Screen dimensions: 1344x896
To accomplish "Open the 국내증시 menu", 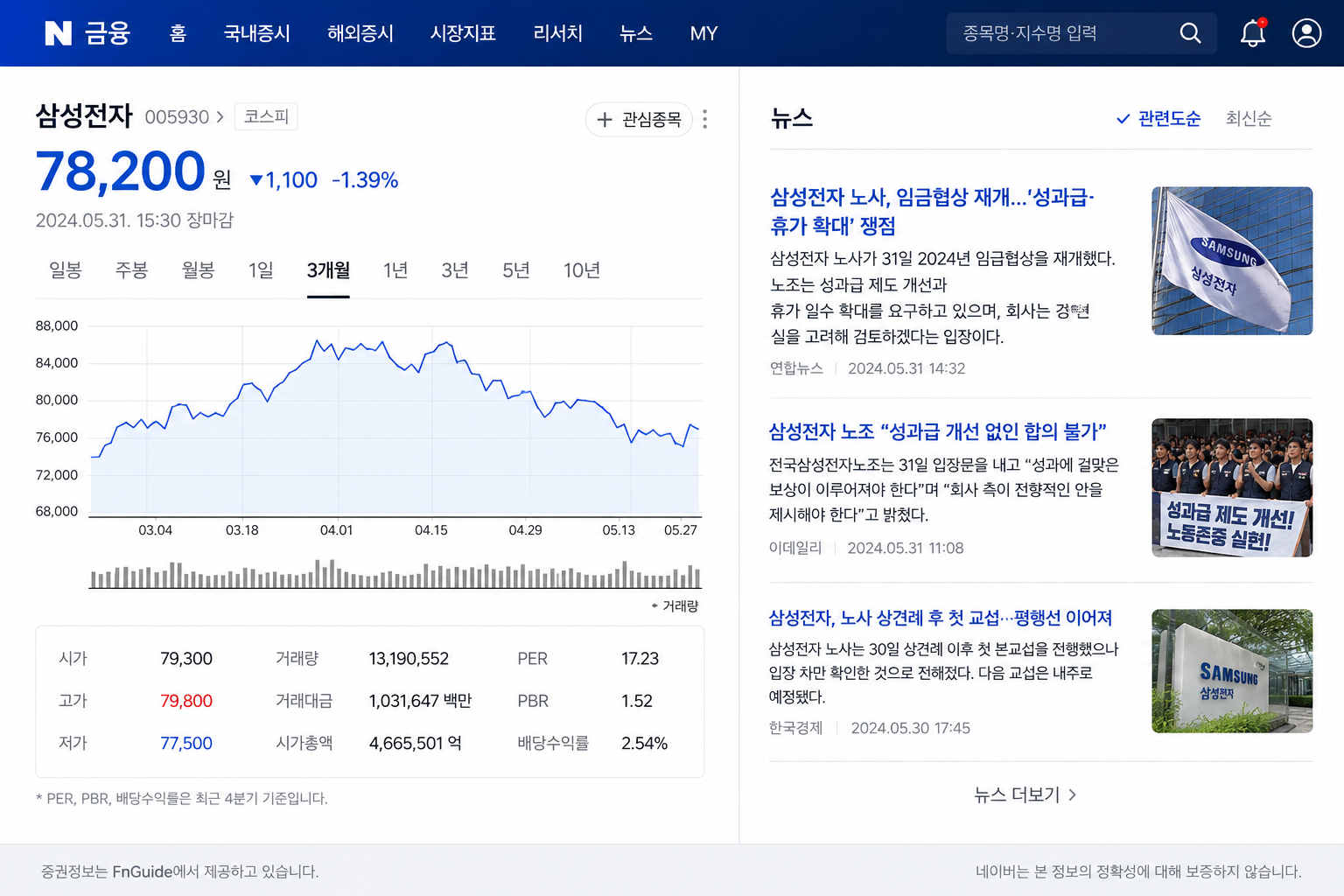I will [256, 33].
